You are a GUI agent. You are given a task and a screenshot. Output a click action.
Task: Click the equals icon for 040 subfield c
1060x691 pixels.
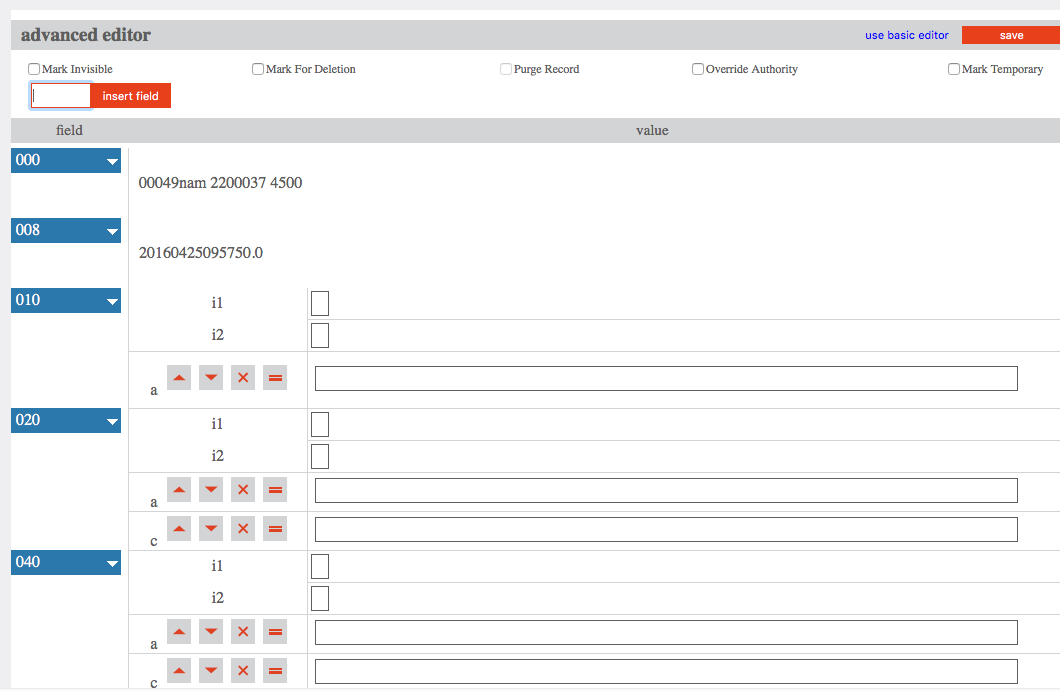pyautogui.click(x=275, y=671)
